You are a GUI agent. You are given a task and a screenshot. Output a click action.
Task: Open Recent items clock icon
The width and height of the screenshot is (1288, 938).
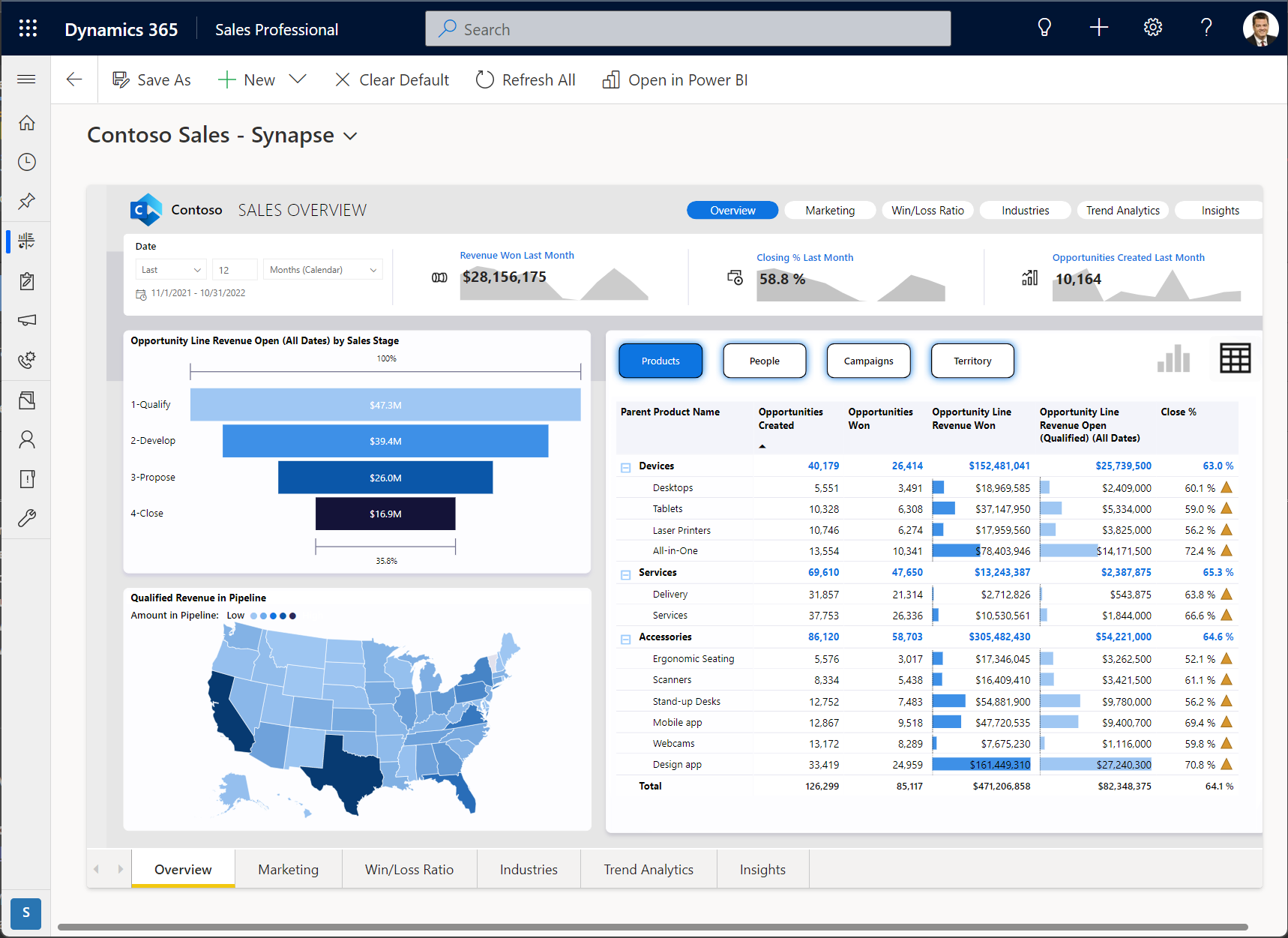click(x=27, y=162)
